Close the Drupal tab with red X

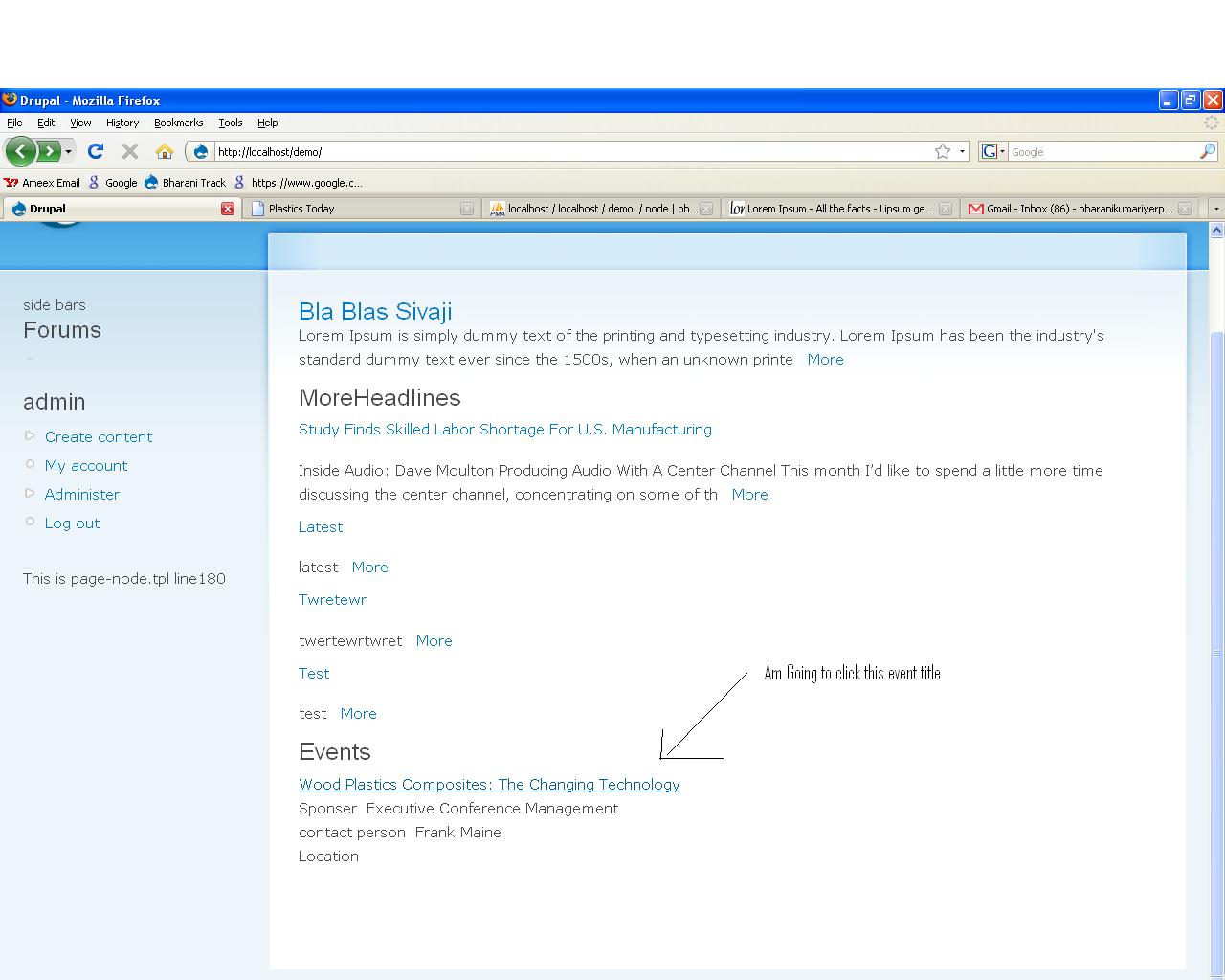228,209
